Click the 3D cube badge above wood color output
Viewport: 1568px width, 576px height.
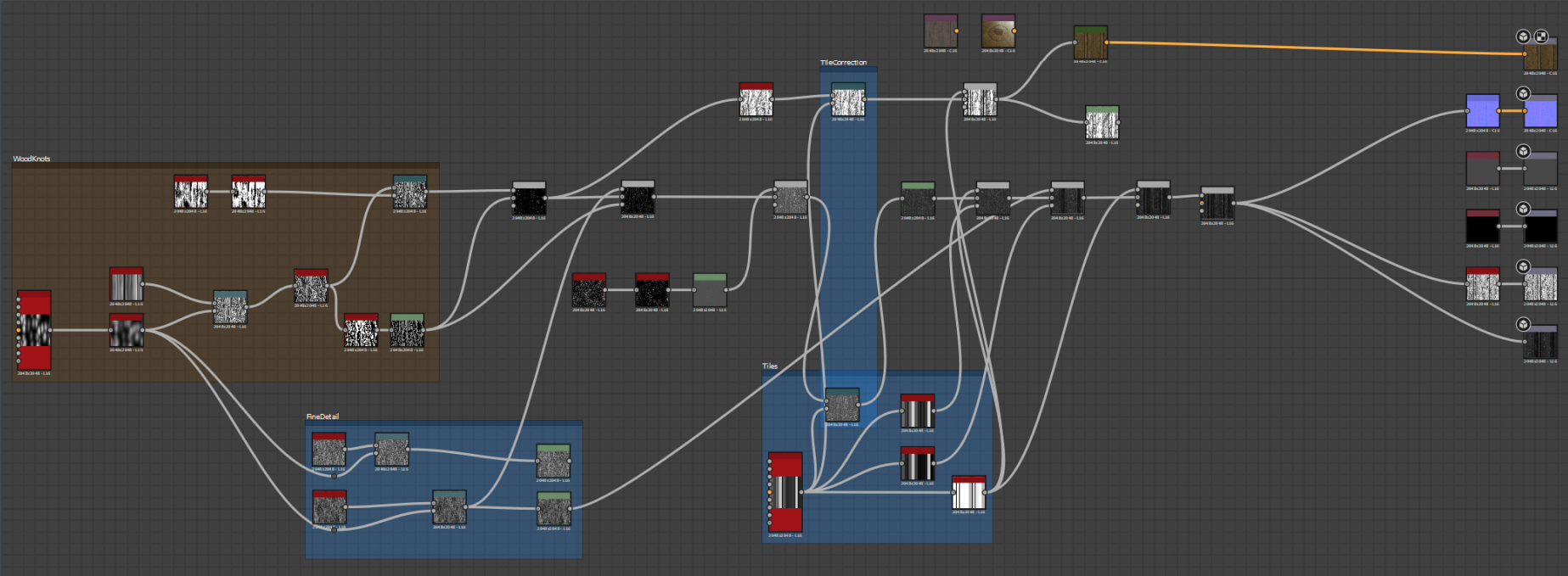[x=1523, y=36]
